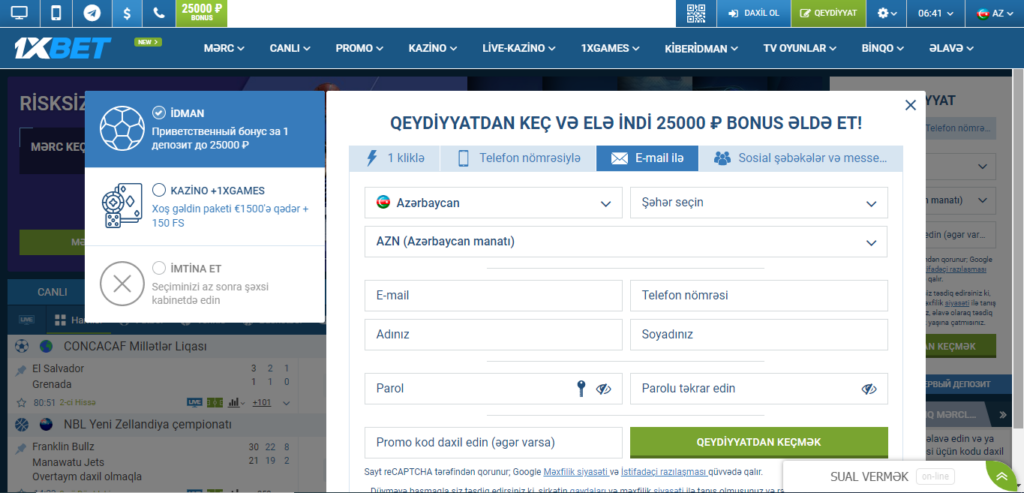Open the LİVE-KAZİNO menu
1024x493 pixels.
(519, 48)
